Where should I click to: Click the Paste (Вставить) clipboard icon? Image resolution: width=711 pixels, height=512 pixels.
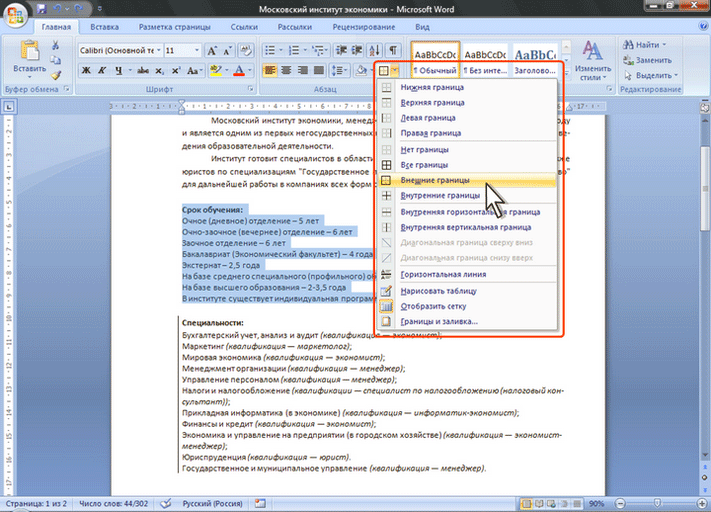click(x=29, y=51)
